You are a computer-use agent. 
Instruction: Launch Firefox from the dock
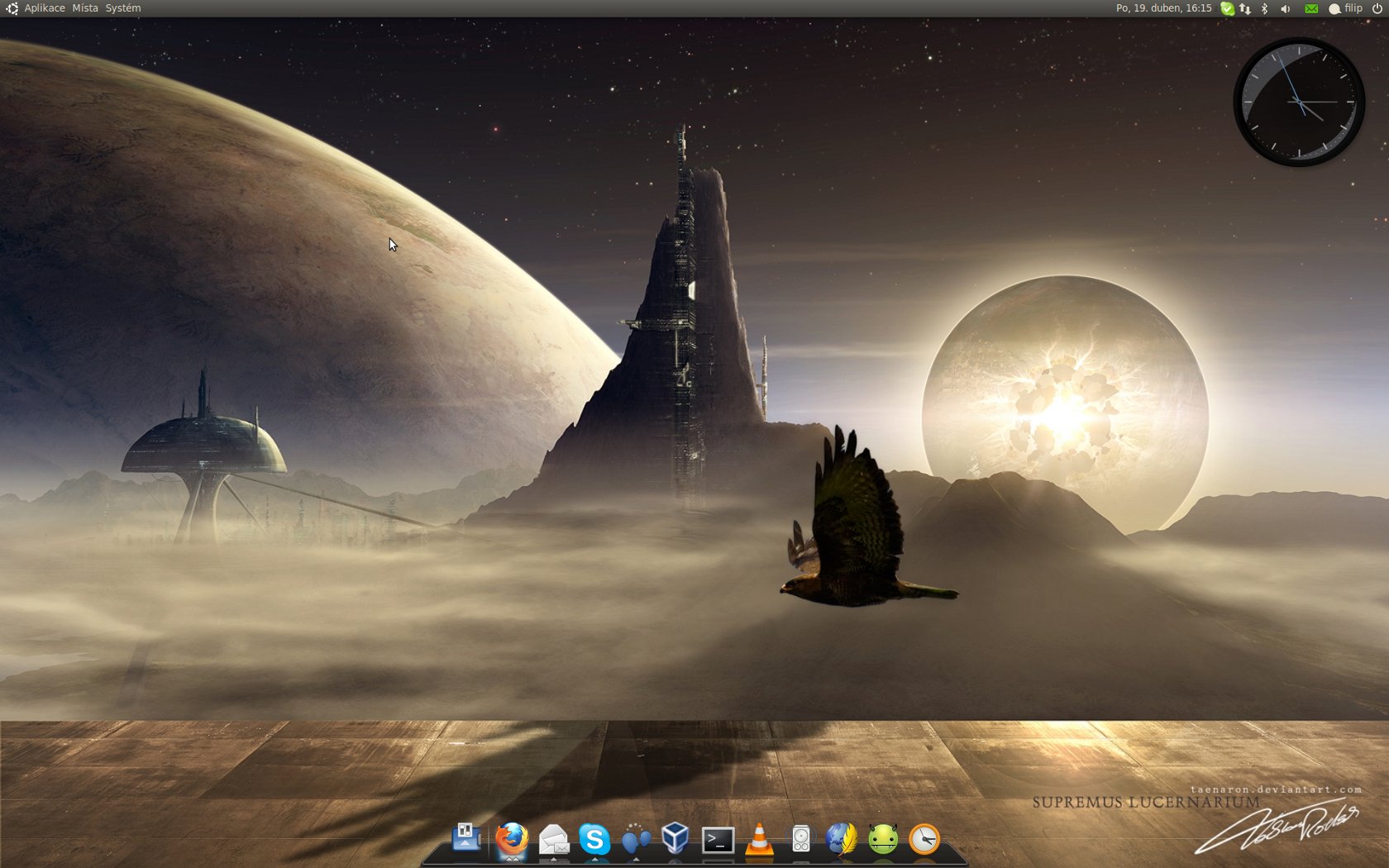(512, 839)
